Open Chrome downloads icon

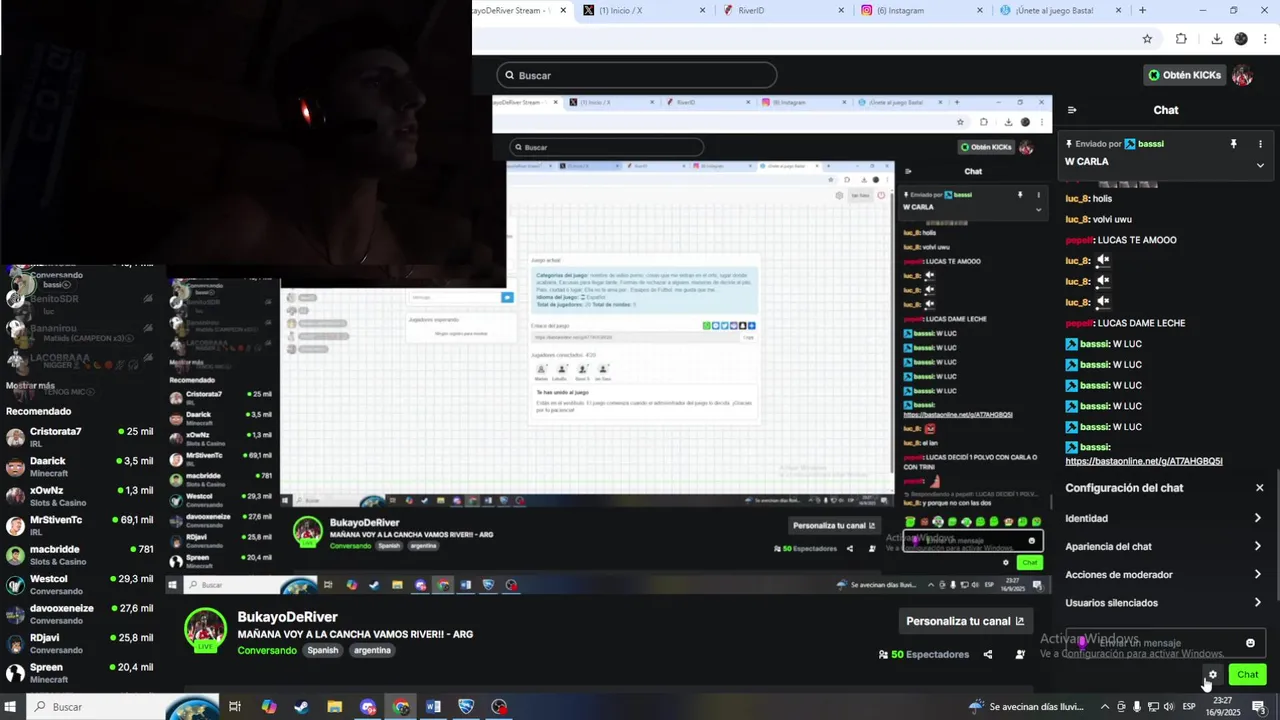tap(1216, 39)
